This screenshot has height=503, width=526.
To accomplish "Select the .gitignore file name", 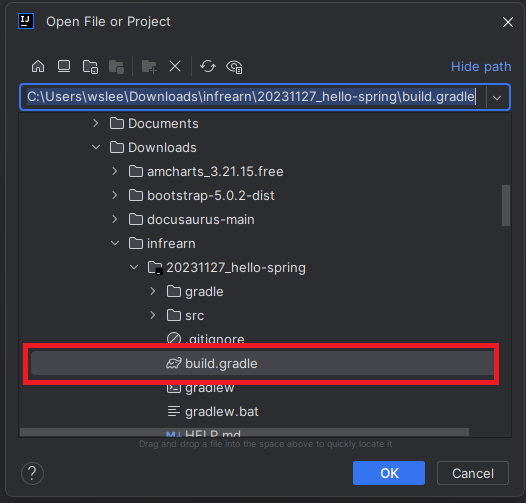I will point(215,338).
